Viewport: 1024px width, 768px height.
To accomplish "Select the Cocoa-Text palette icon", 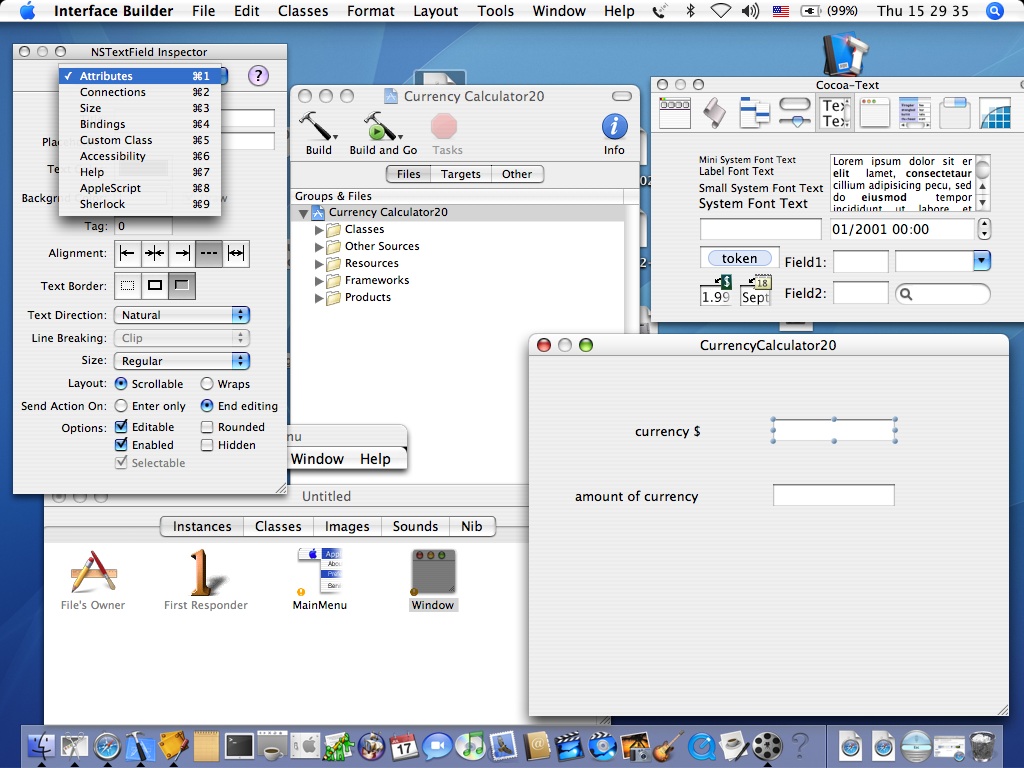I will [835, 113].
